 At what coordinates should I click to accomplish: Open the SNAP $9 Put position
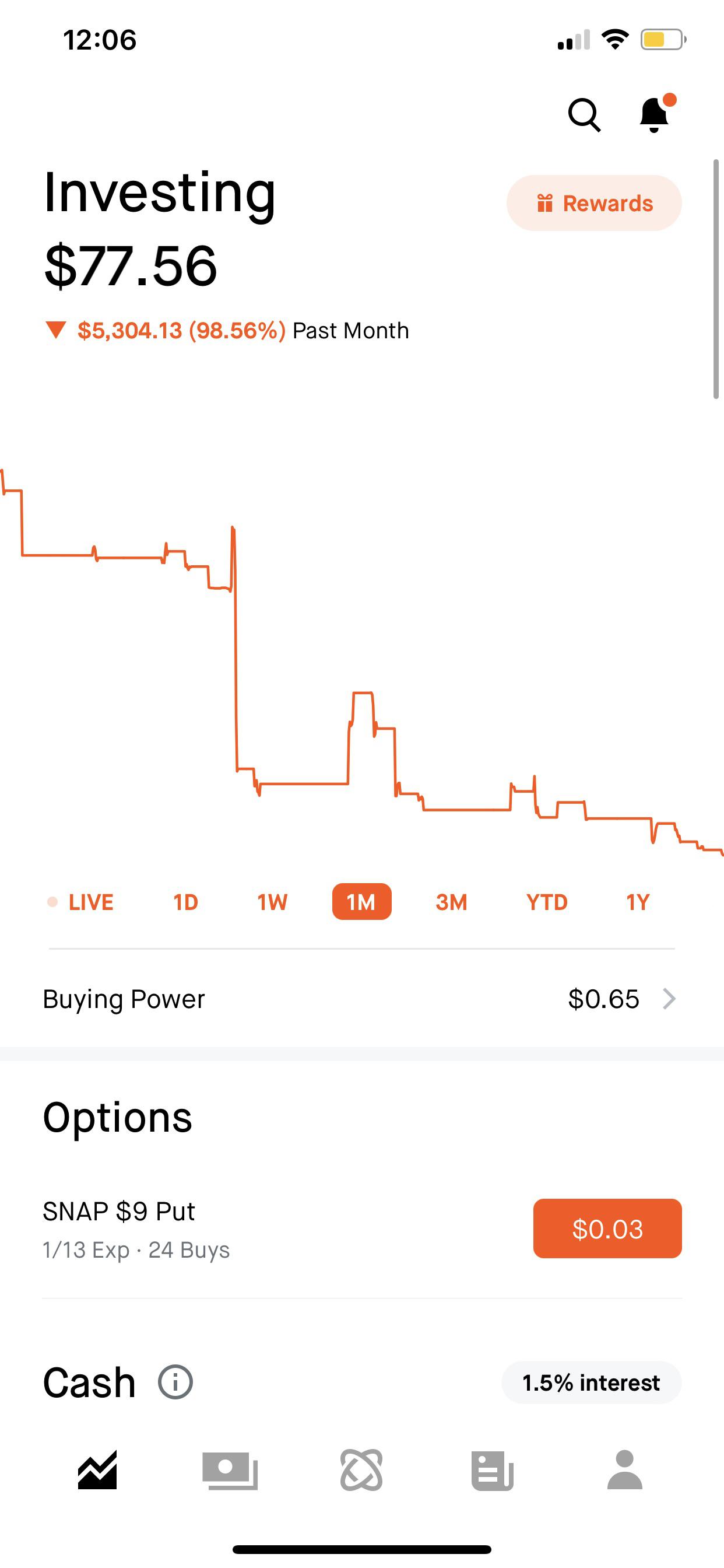click(x=182, y=1229)
